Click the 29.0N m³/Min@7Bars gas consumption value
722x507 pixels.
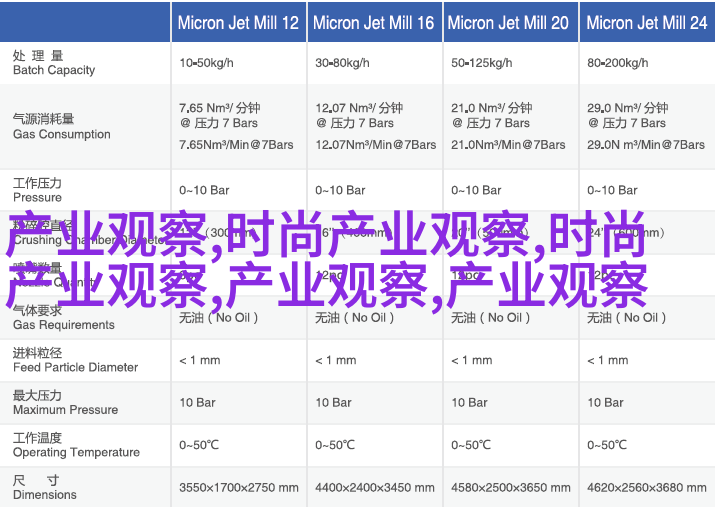coord(646,145)
